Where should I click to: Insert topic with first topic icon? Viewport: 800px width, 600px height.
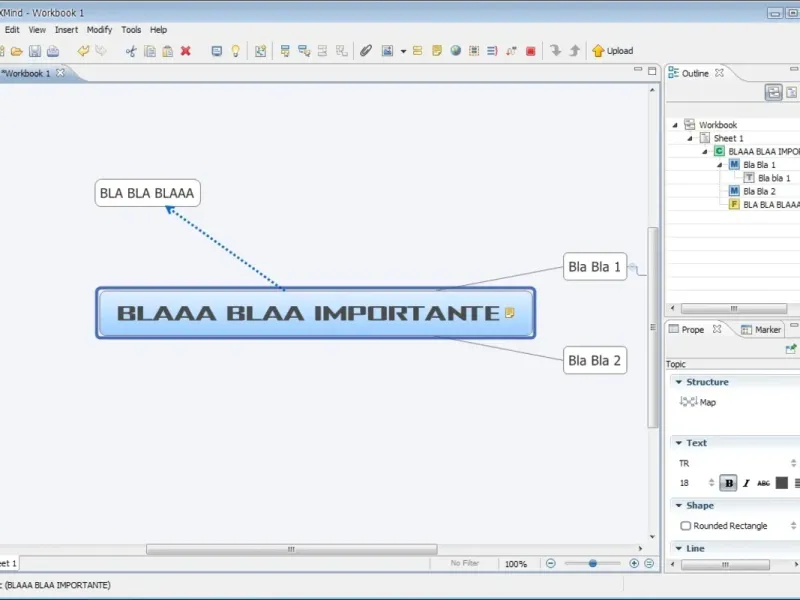tap(285, 51)
